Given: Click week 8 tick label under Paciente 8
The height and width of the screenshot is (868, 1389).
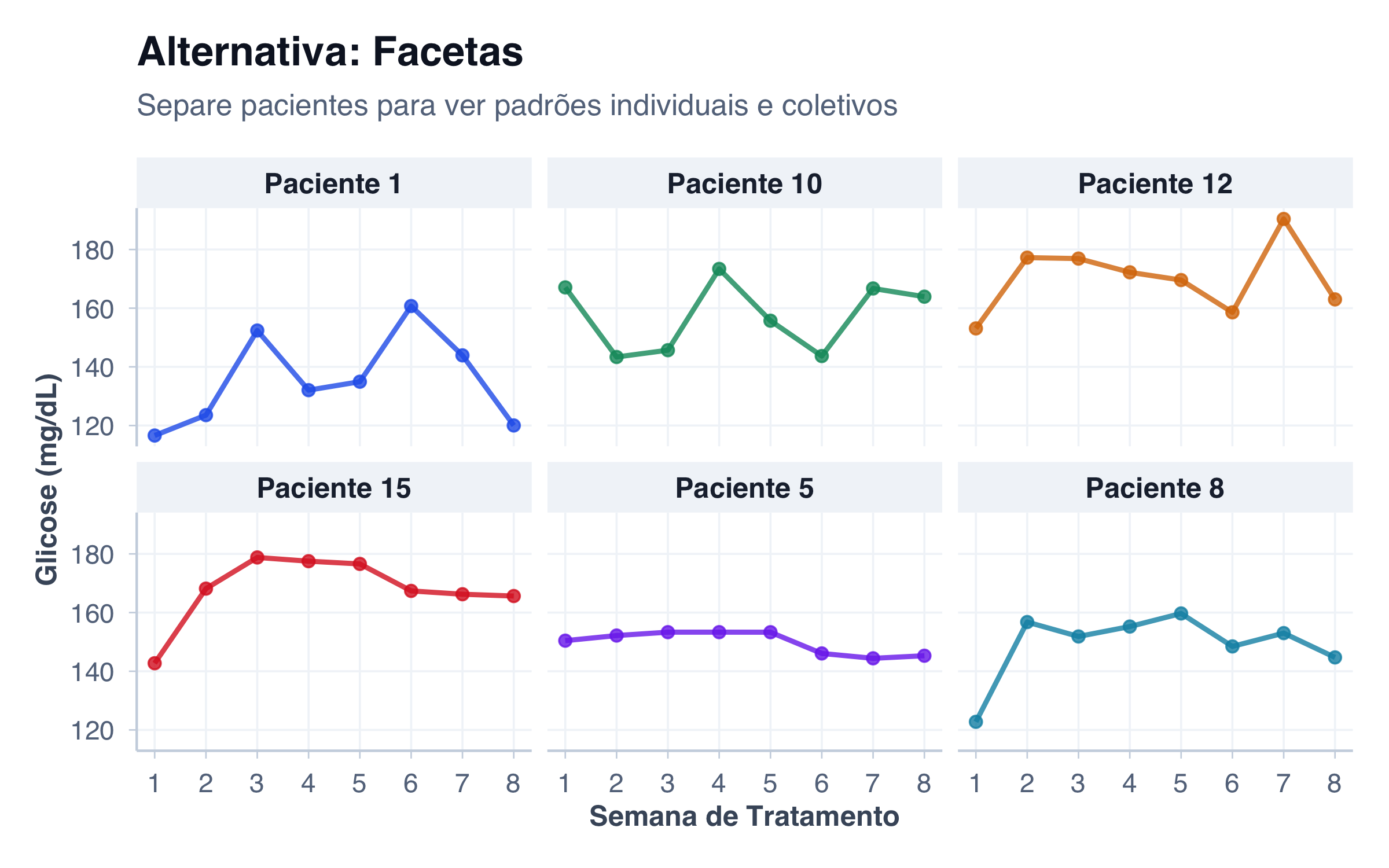Looking at the screenshot, I should coord(1335,784).
